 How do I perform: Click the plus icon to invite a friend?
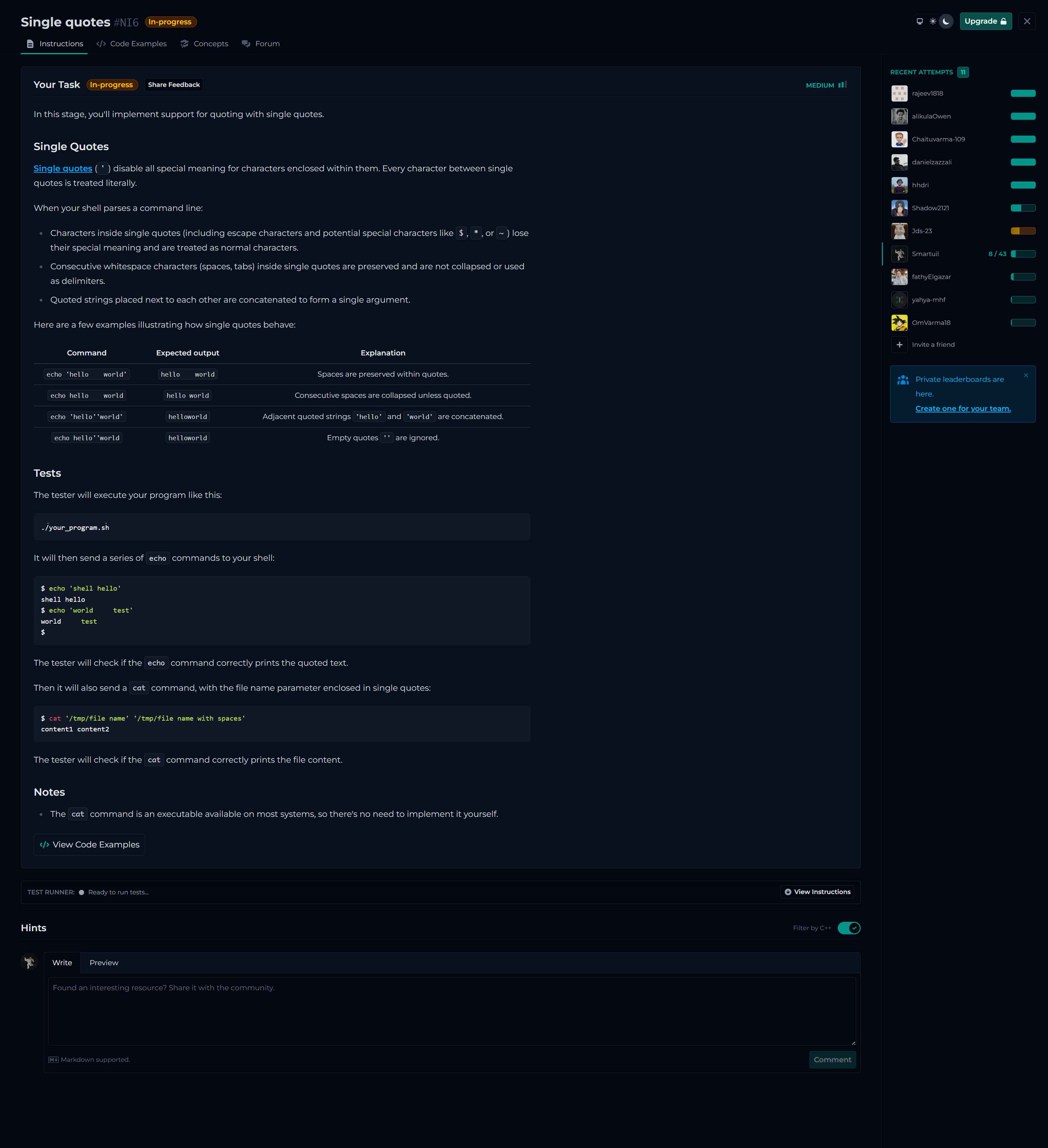point(899,345)
